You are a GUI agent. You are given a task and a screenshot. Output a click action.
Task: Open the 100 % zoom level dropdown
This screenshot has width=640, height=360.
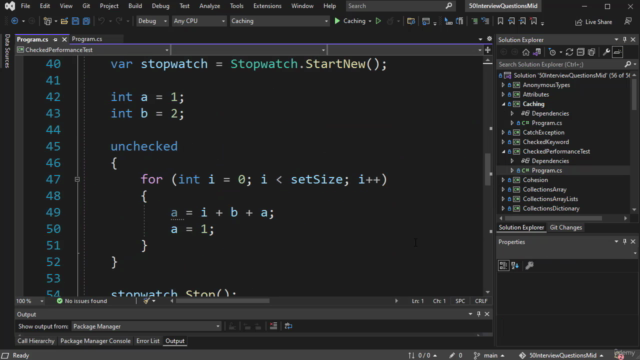pyautogui.click(x=29, y=301)
